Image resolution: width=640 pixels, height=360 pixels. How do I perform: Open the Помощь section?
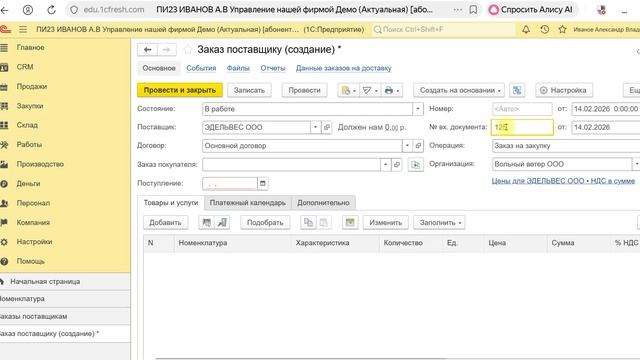click(31, 261)
